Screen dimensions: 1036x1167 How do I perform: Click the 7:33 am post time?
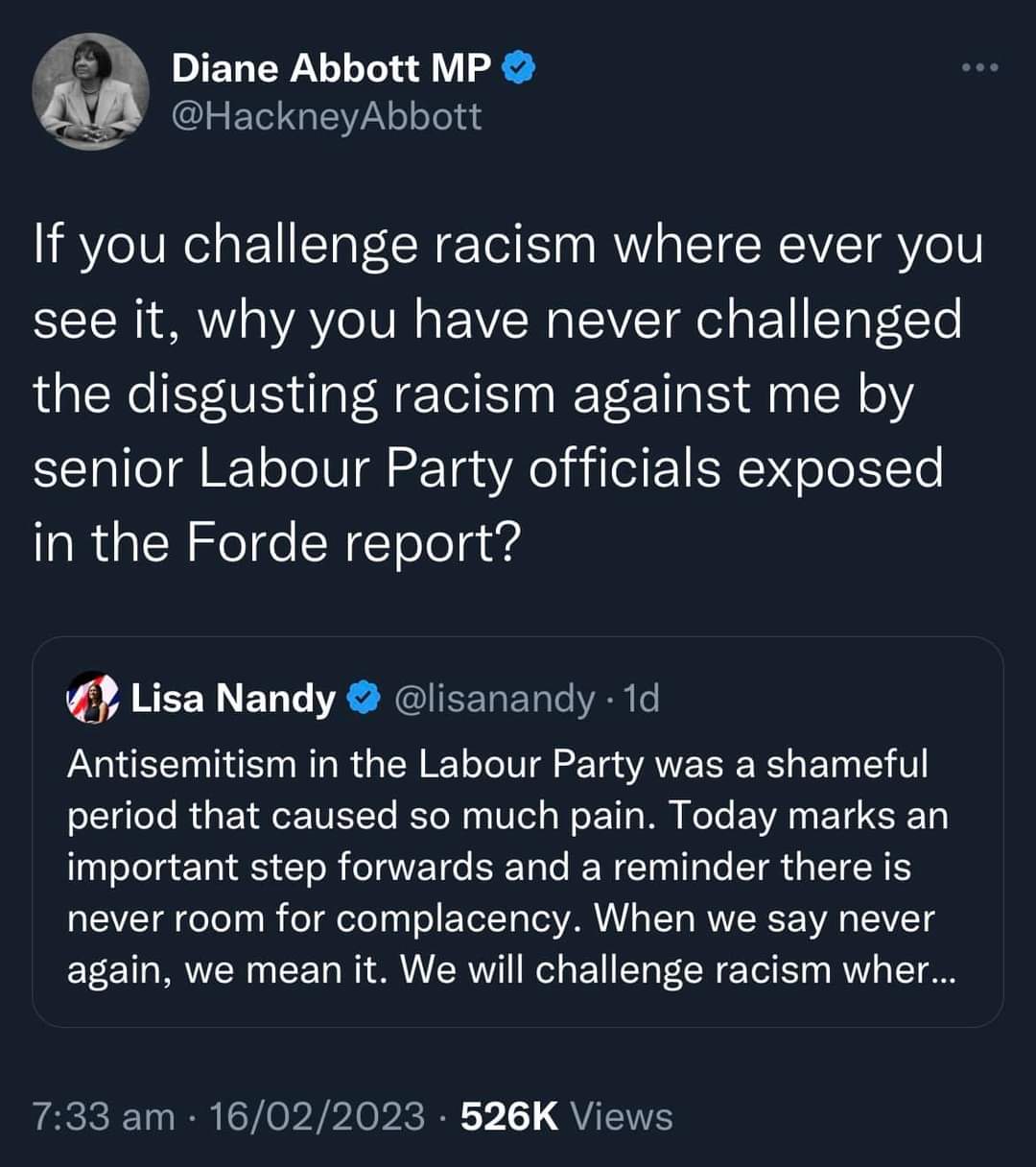click(x=104, y=1116)
